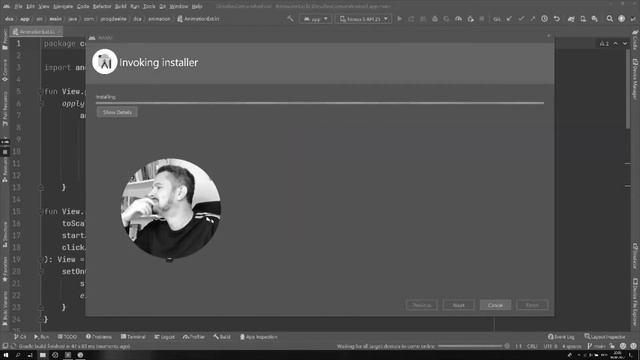Image resolution: width=640 pixels, height=360 pixels.
Task: Open the Terminal tool window
Action: coord(133,337)
